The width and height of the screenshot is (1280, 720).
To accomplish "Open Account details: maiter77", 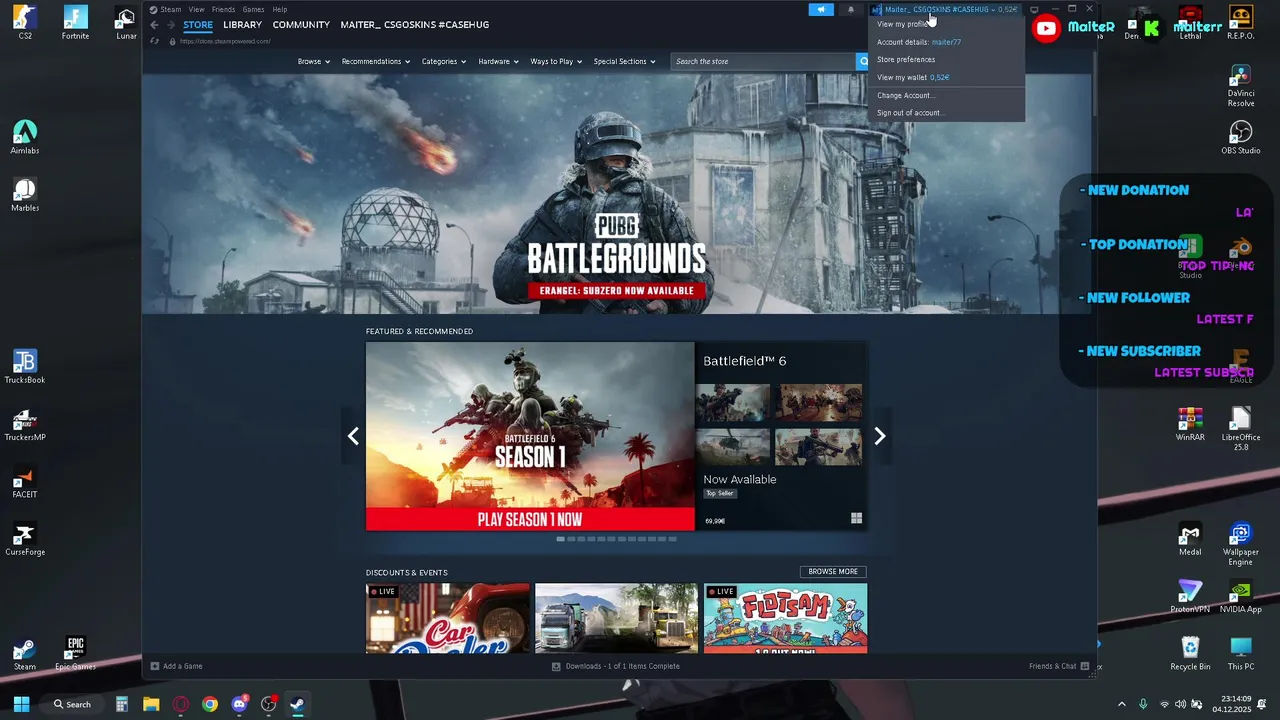I will pos(946,42).
